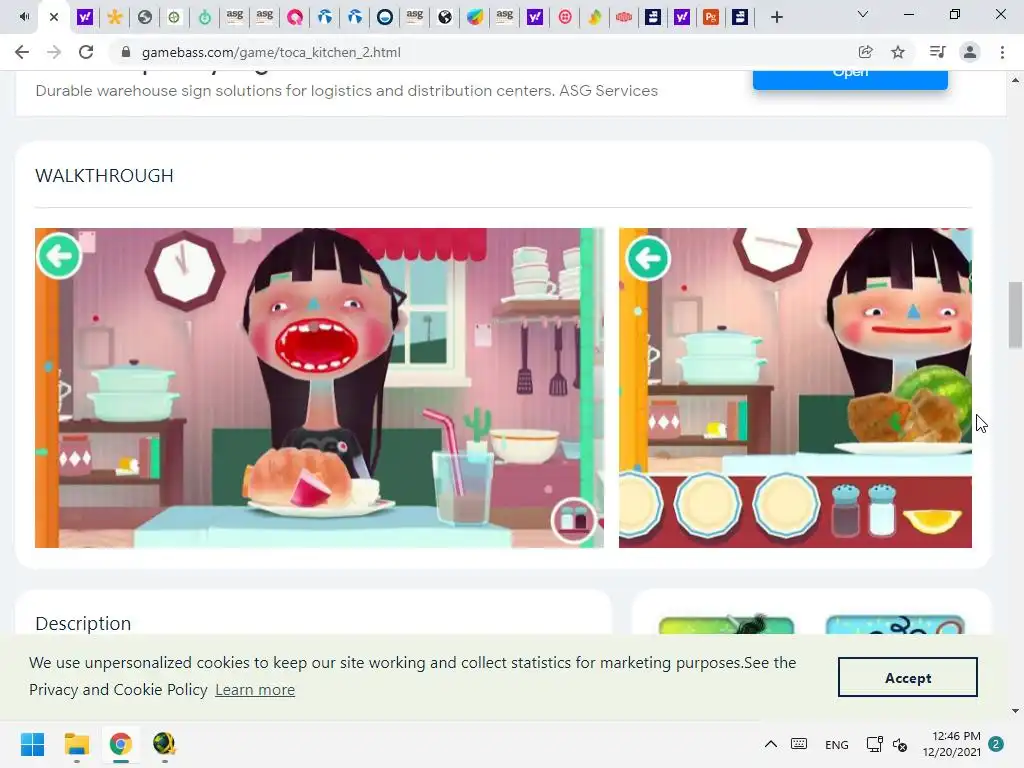This screenshot has height=768, width=1024.
Task: Open the Learn more cookie policy link
Action: (x=255, y=690)
